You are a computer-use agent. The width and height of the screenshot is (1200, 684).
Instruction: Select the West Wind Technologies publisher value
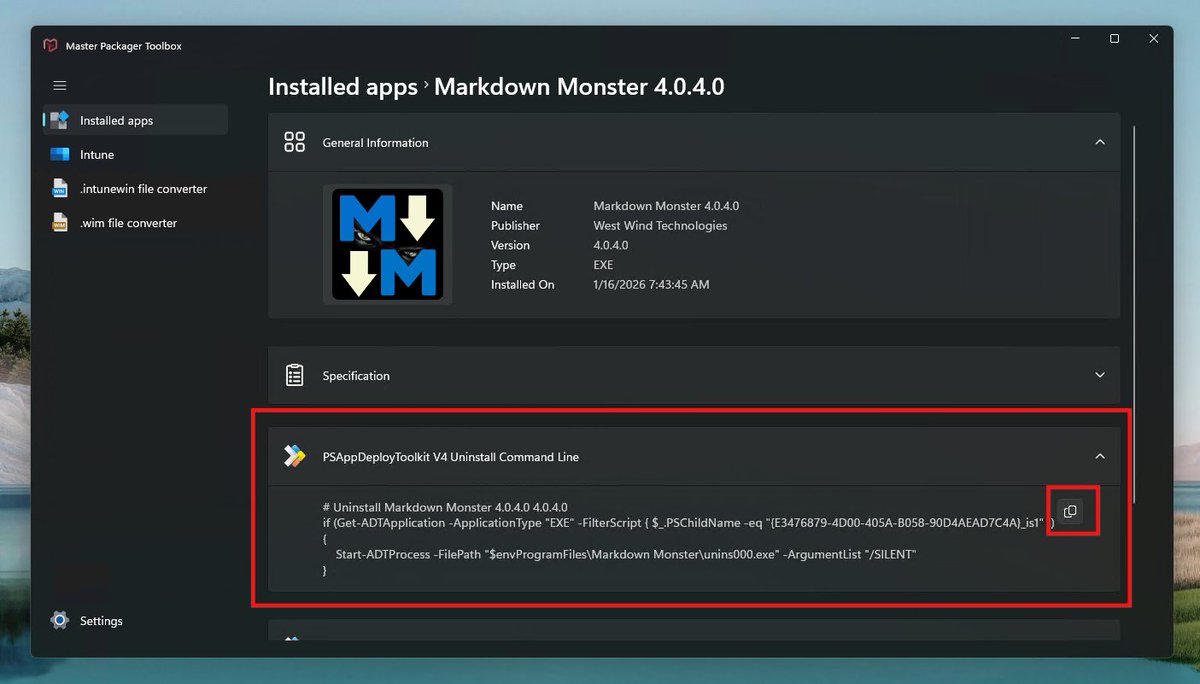tap(660, 226)
